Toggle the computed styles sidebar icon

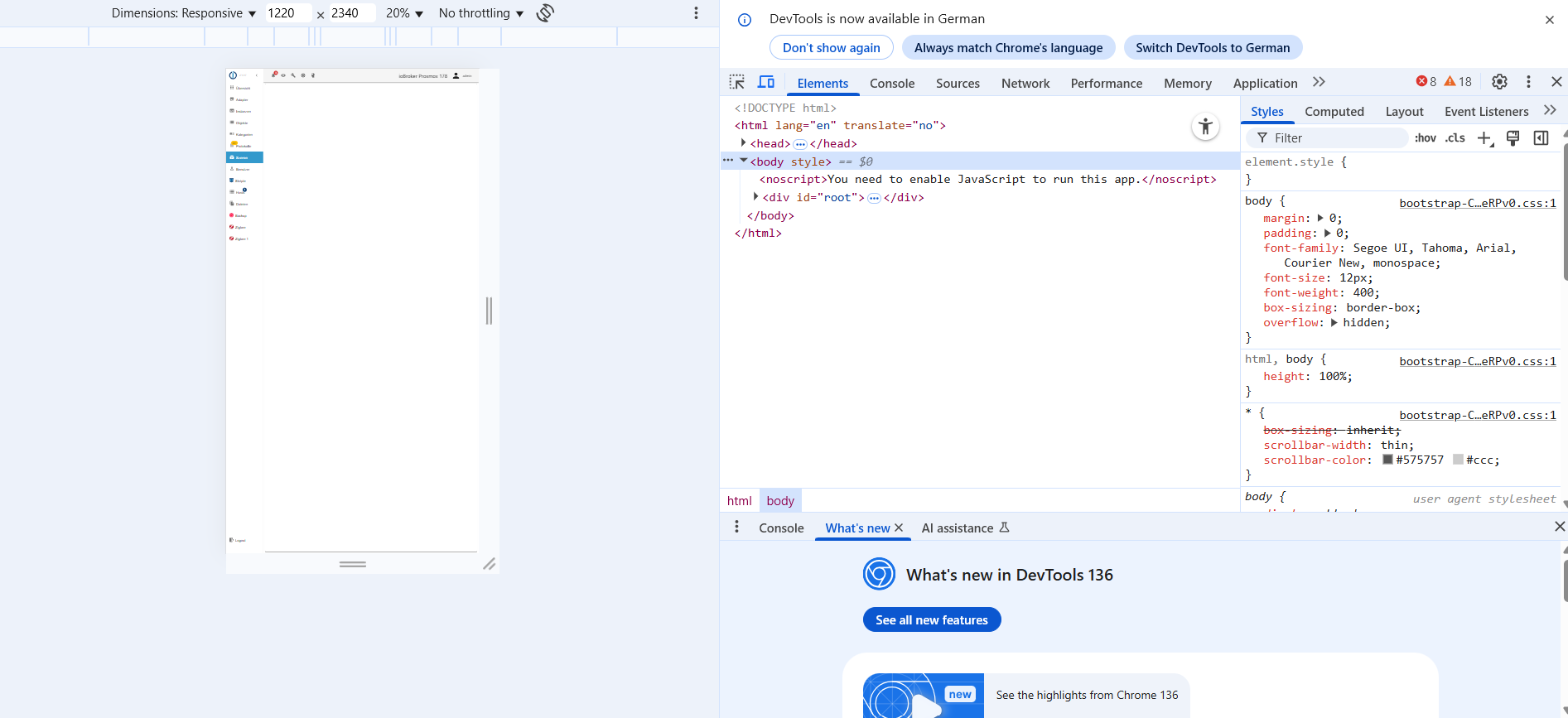coord(1541,138)
